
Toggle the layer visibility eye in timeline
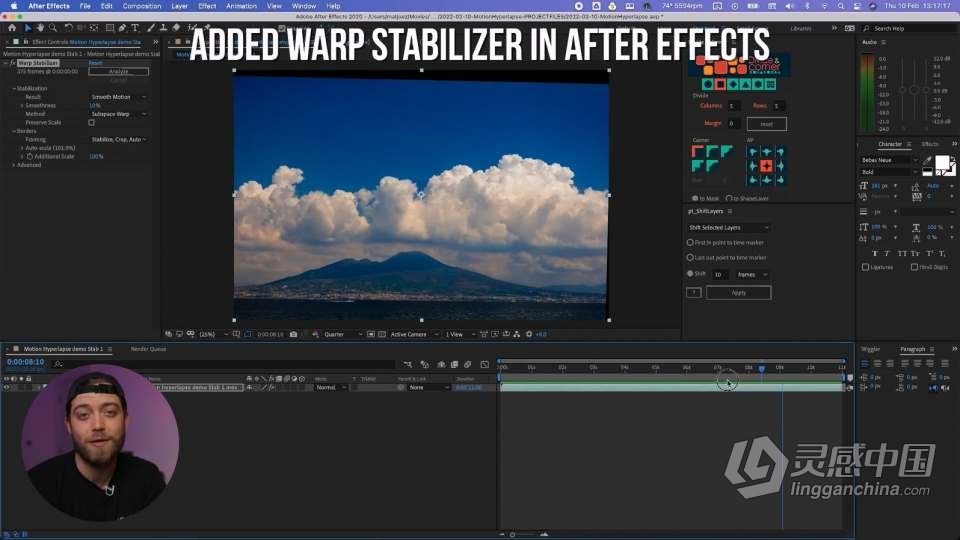[x=7, y=388]
